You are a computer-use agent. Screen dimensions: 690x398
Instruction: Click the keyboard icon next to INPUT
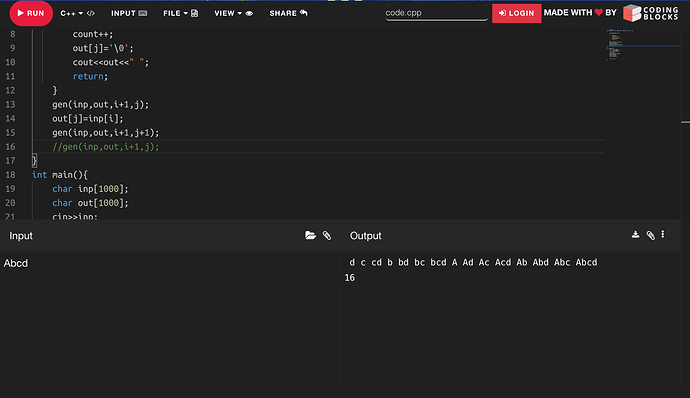(143, 13)
